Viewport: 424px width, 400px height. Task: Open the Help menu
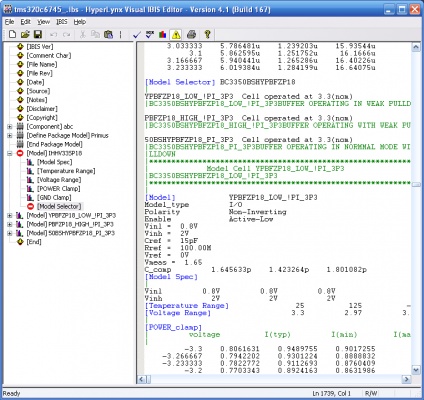point(80,22)
